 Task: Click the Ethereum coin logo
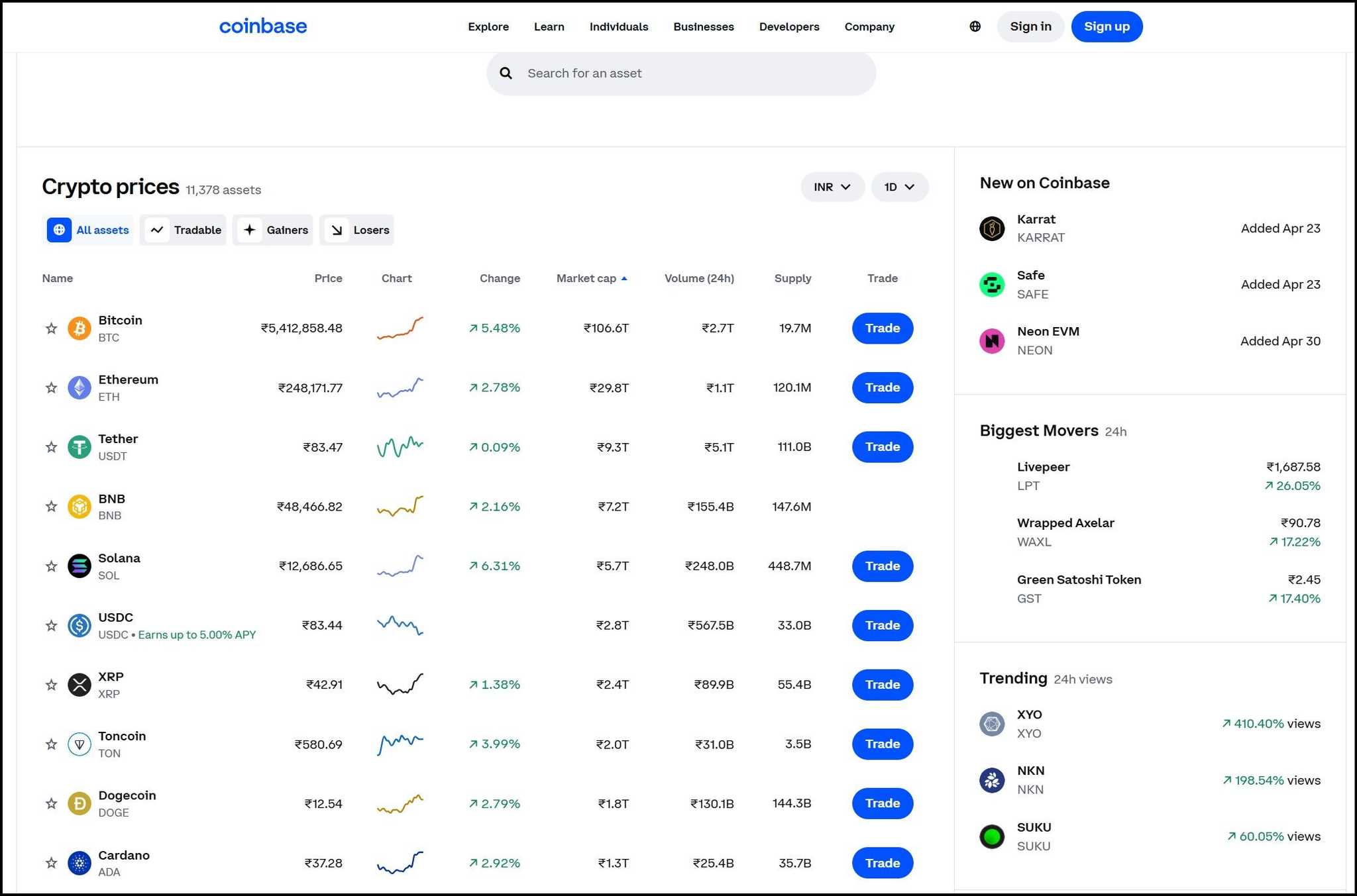[79, 387]
